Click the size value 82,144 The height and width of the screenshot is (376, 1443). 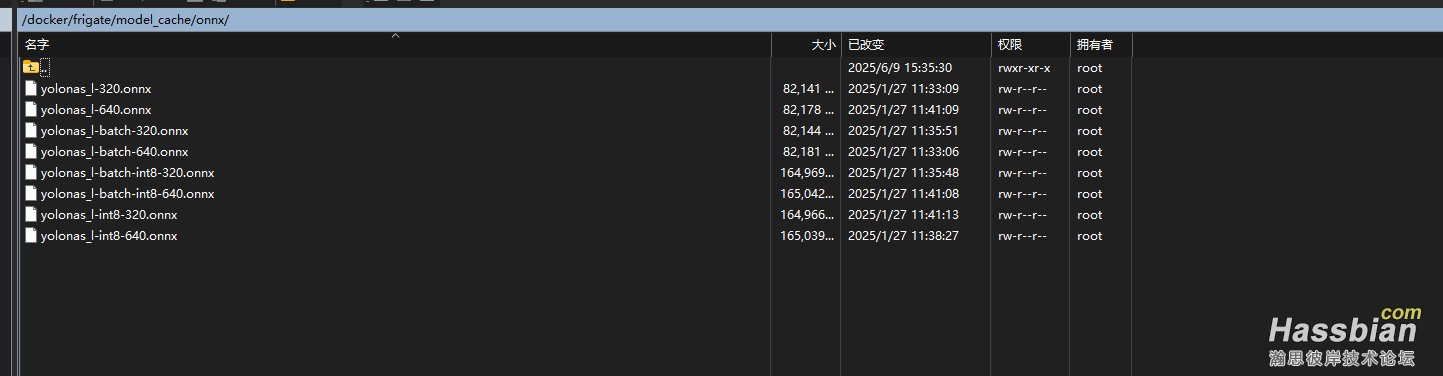pos(808,131)
